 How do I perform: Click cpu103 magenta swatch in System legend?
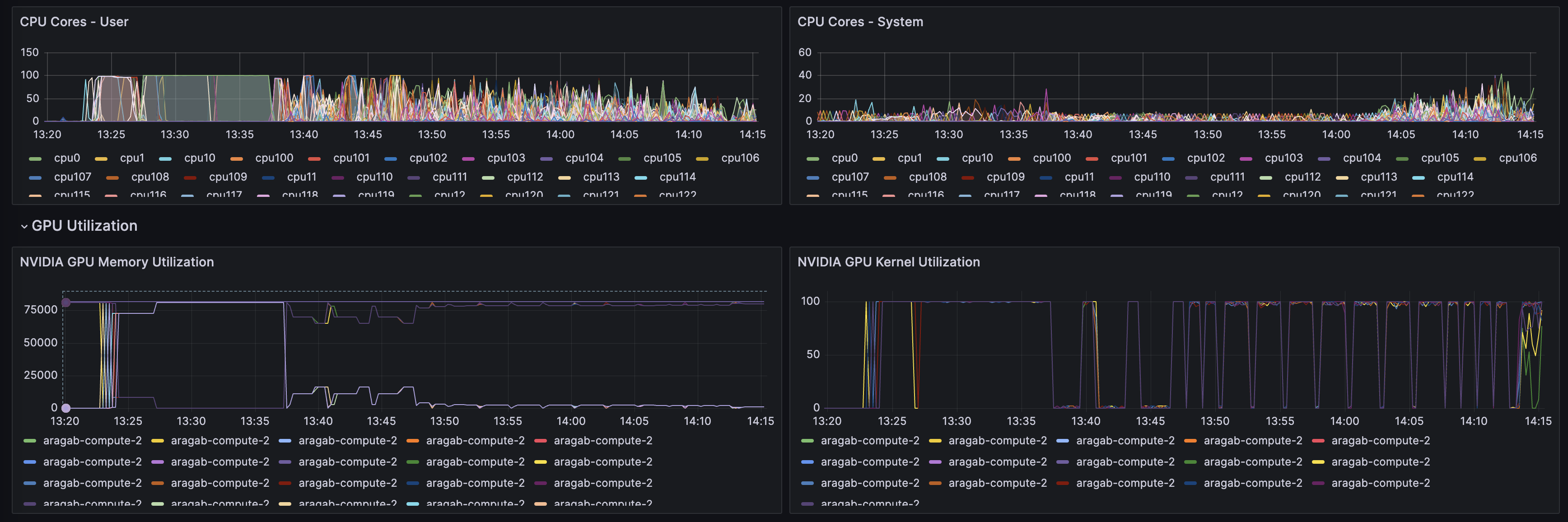[1246, 159]
